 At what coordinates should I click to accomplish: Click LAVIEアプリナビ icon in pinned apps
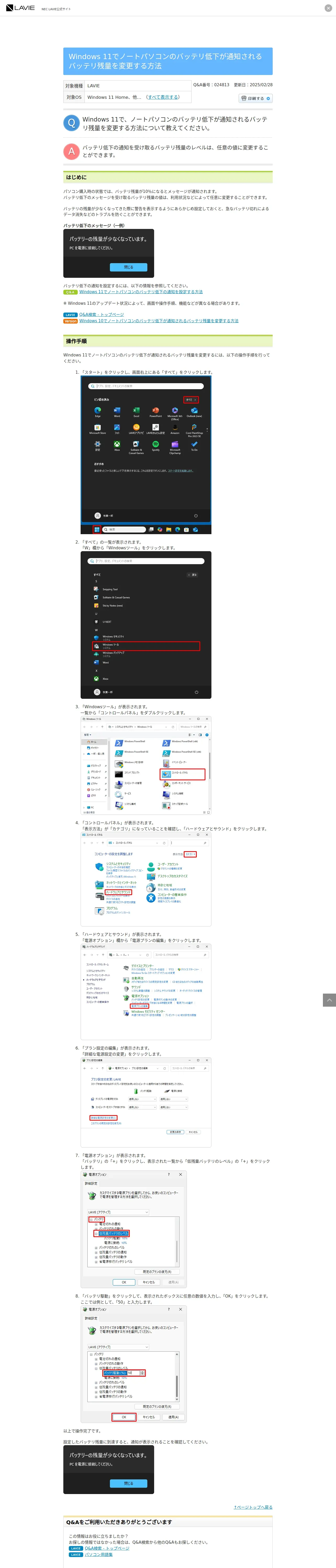136,428
